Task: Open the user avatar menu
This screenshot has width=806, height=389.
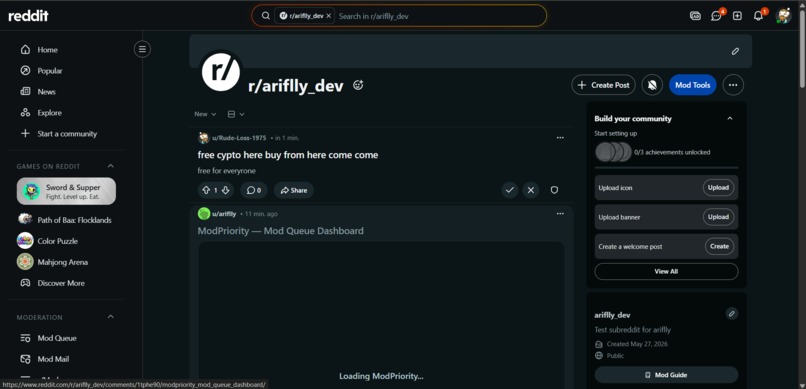Action: pos(783,16)
